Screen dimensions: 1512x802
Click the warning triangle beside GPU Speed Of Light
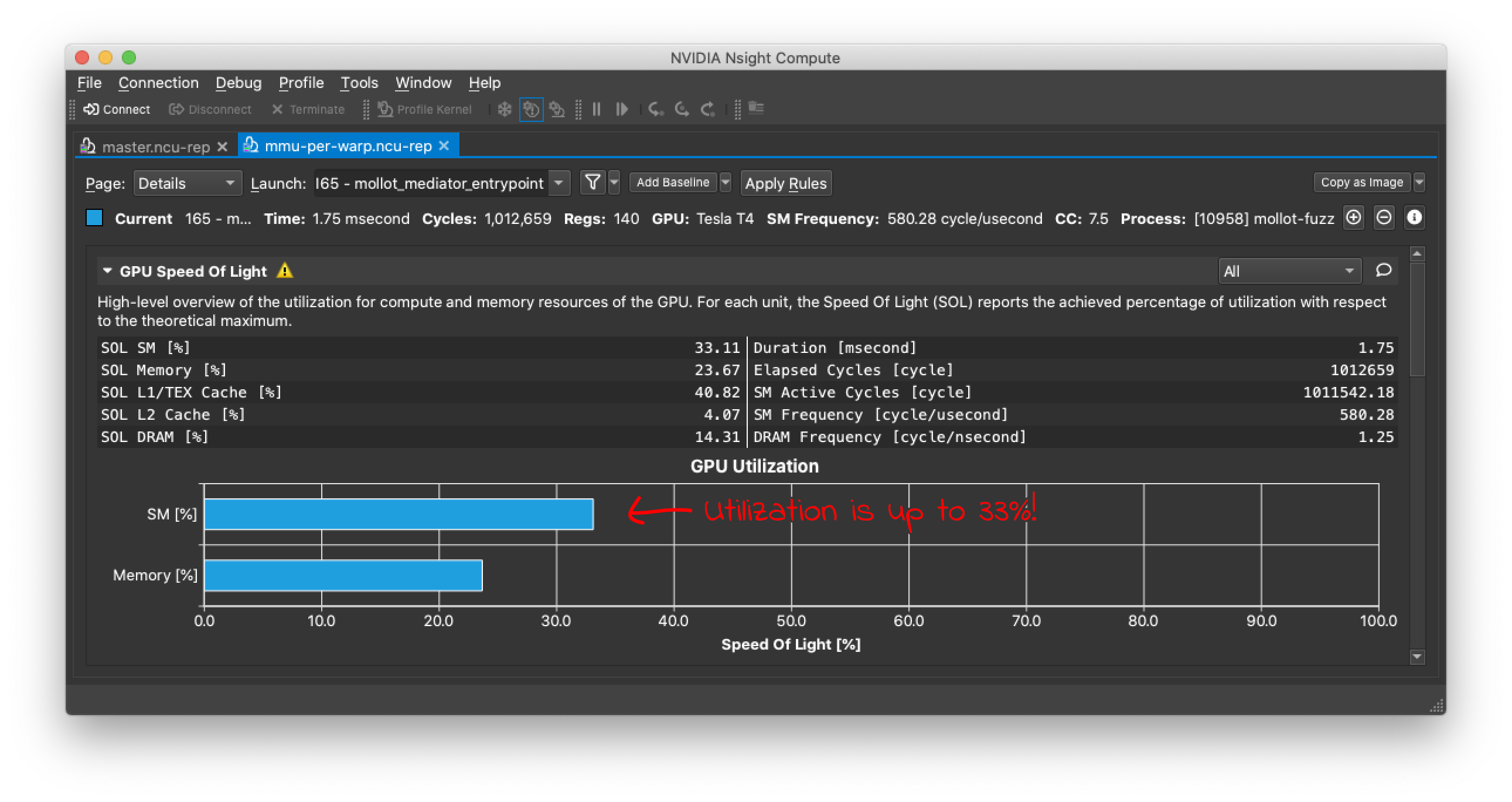(x=285, y=271)
